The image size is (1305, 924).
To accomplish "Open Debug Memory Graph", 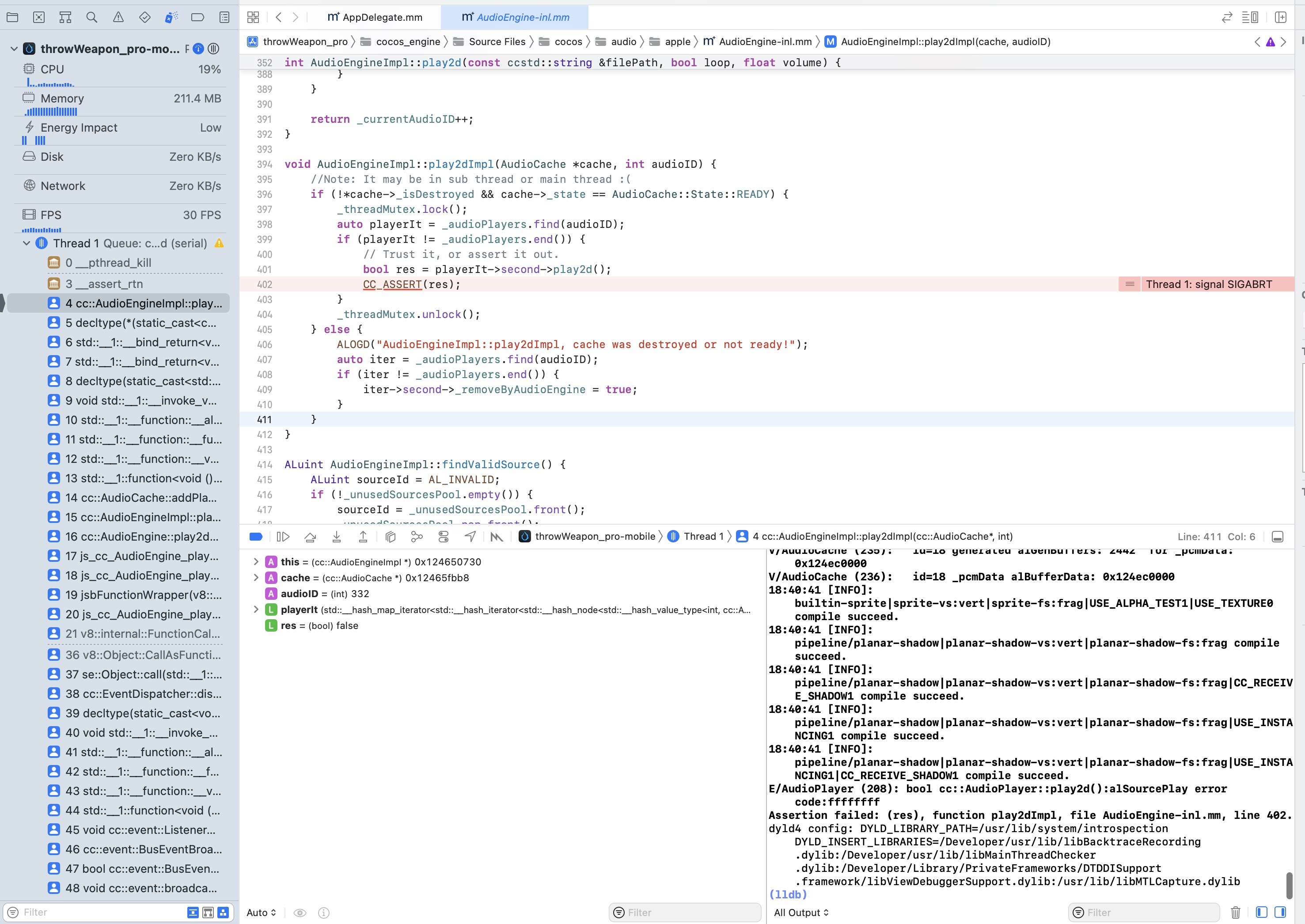I will (417, 537).
